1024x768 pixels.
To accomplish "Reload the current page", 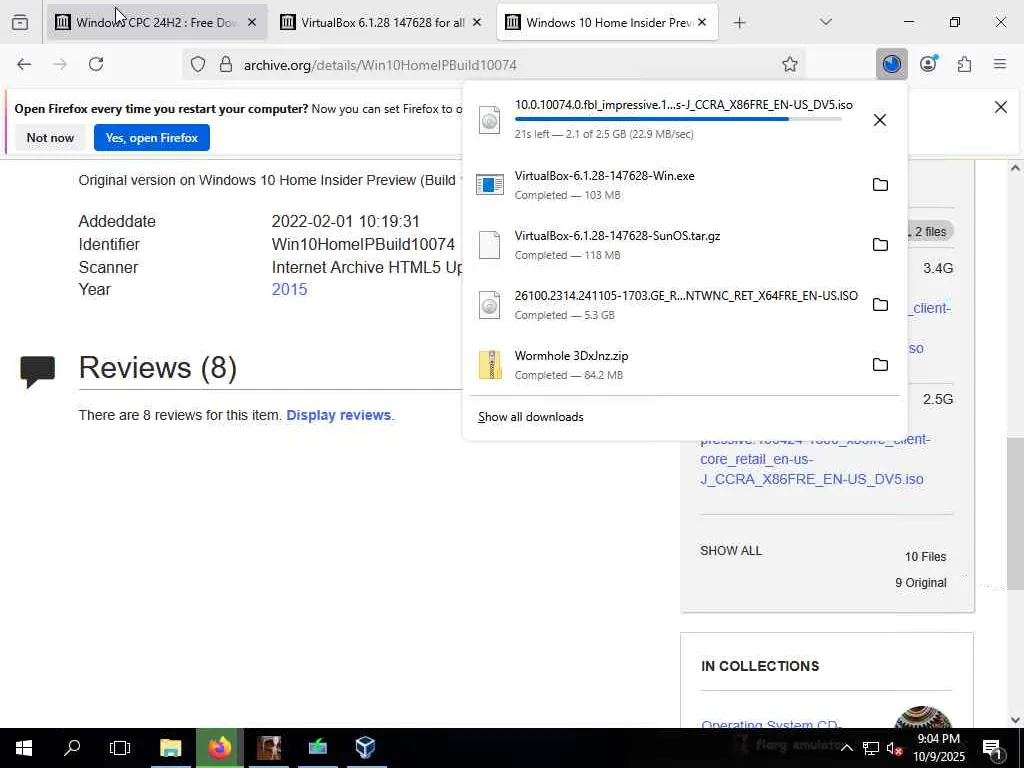I will click(96, 64).
